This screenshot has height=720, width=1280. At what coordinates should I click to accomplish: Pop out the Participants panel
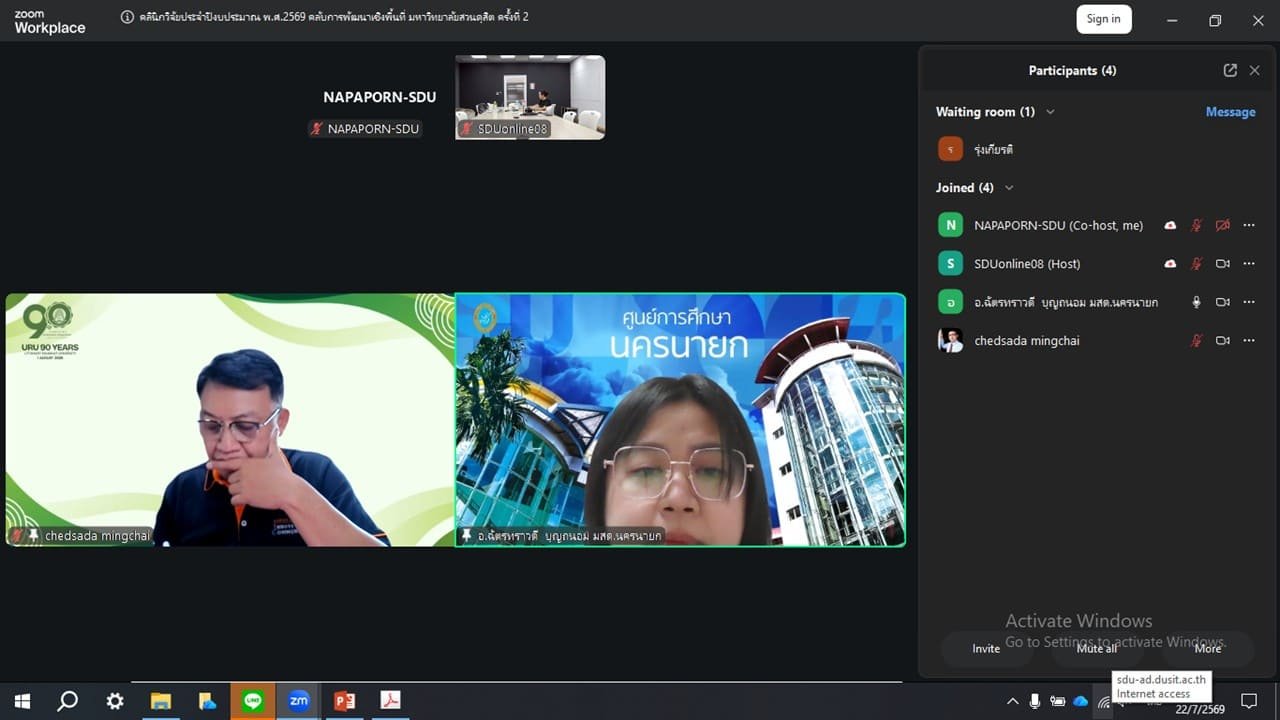tap(1230, 71)
